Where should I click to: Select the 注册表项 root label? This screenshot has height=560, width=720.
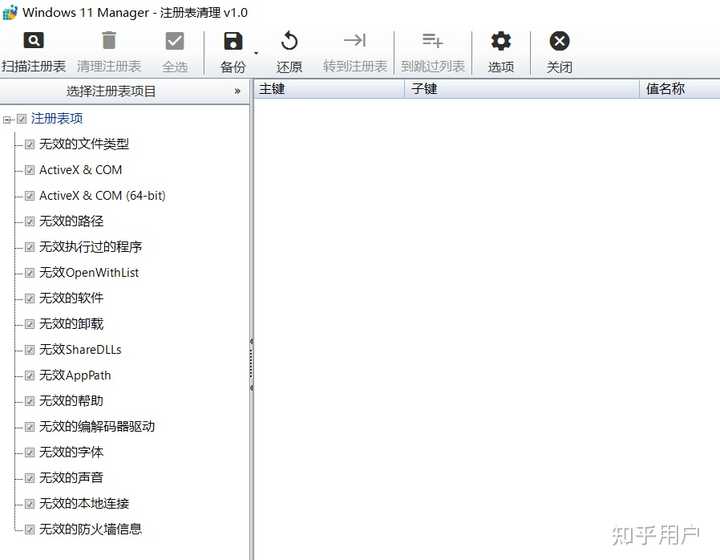point(57,119)
